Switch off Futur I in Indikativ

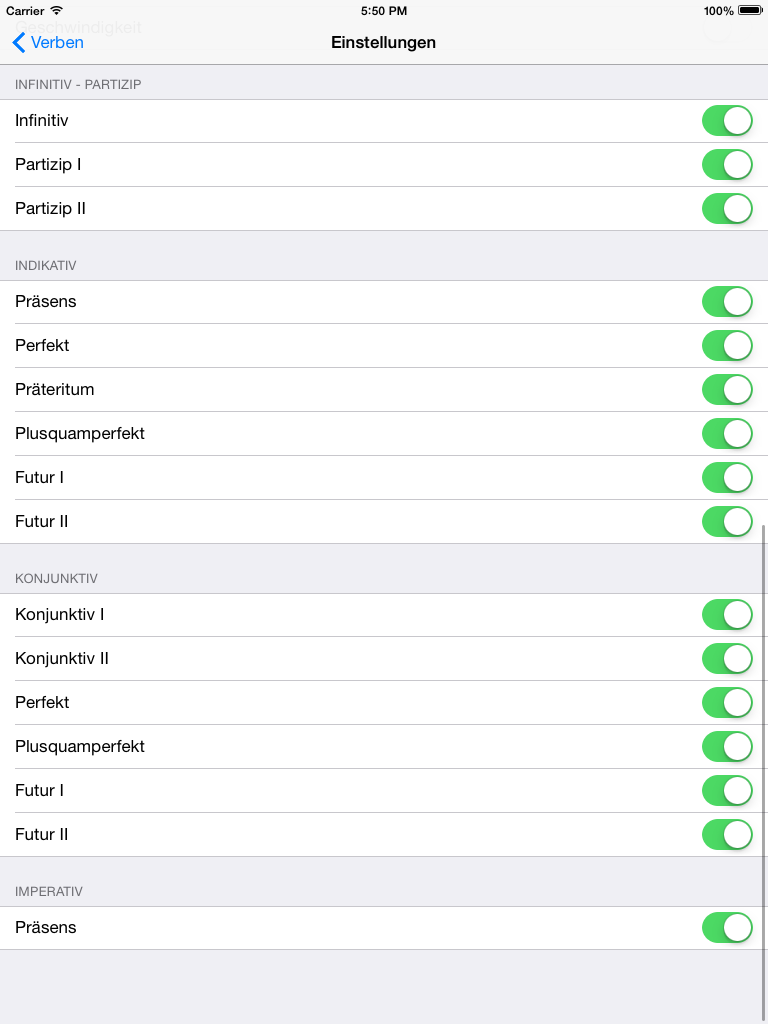tap(727, 477)
